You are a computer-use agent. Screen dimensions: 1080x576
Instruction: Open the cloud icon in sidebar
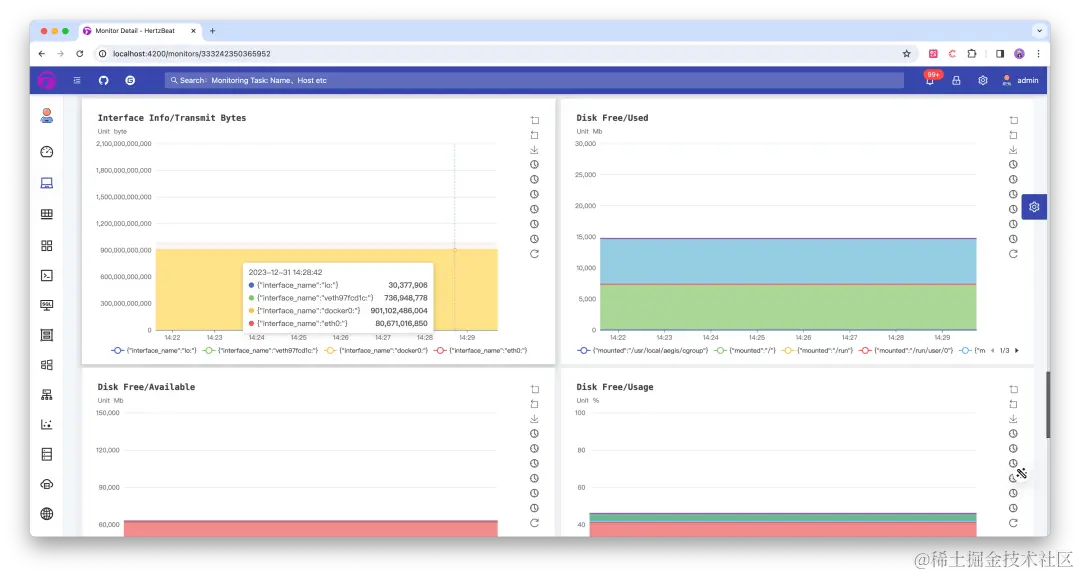coord(46,484)
